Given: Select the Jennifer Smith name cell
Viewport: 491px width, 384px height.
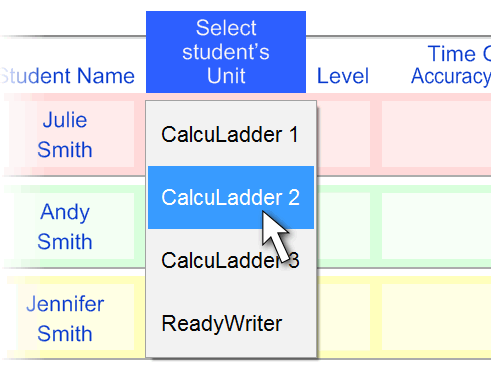Looking at the screenshot, I should click(x=65, y=318).
